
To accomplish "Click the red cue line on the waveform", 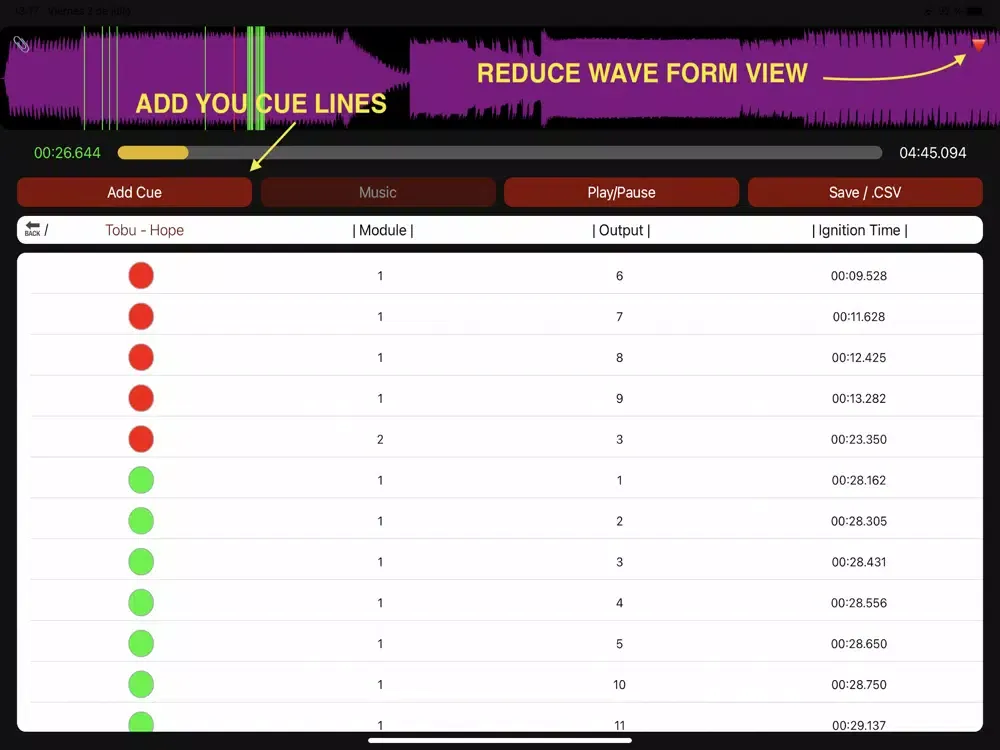I will click(x=234, y=78).
